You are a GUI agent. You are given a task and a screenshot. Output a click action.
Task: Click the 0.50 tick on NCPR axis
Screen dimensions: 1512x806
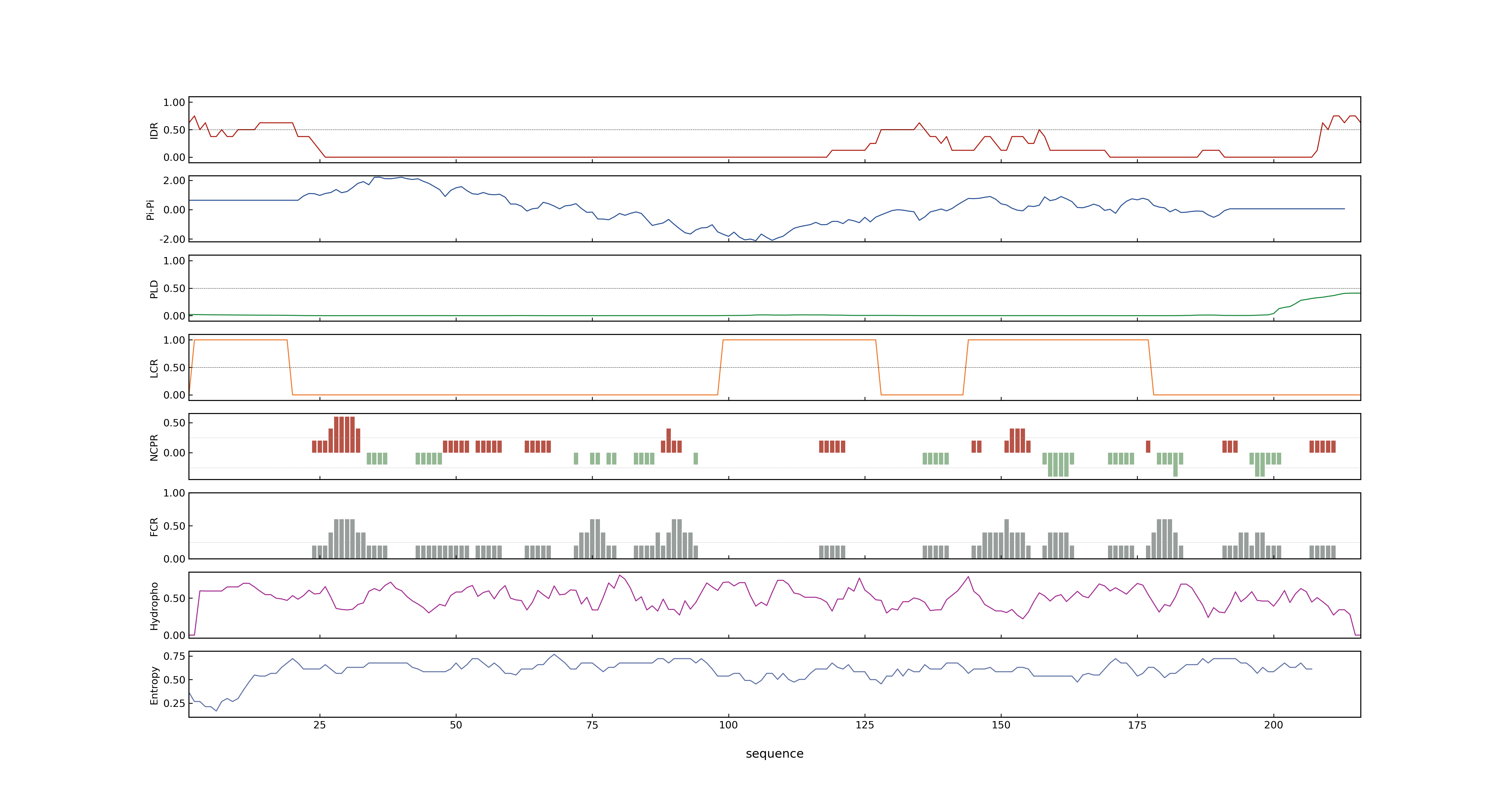pos(174,423)
